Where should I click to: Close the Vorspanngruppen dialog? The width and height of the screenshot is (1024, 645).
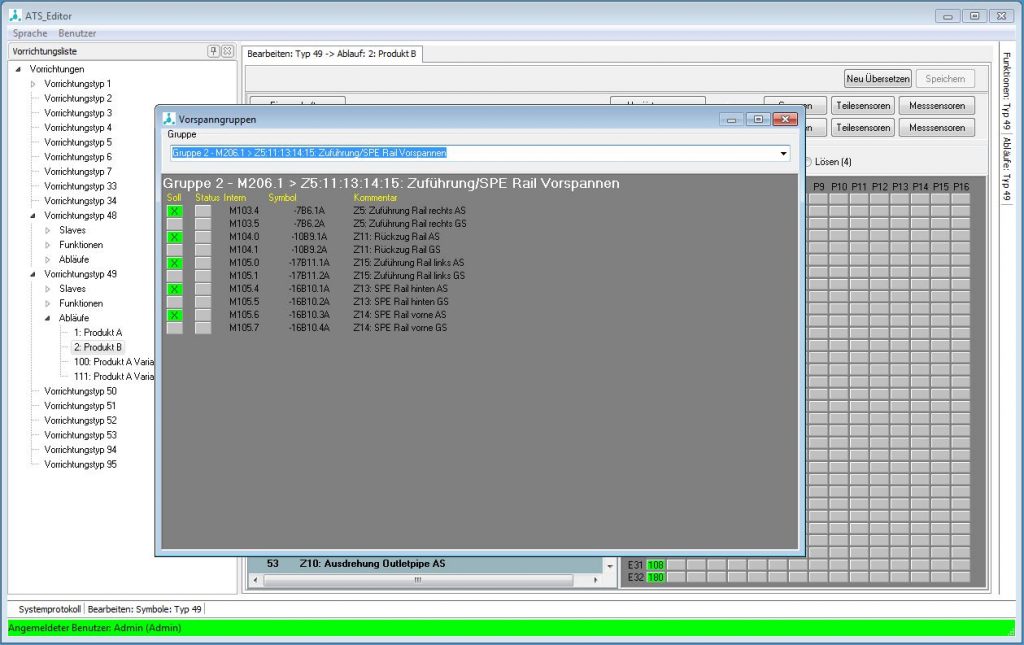tap(785, 119)
